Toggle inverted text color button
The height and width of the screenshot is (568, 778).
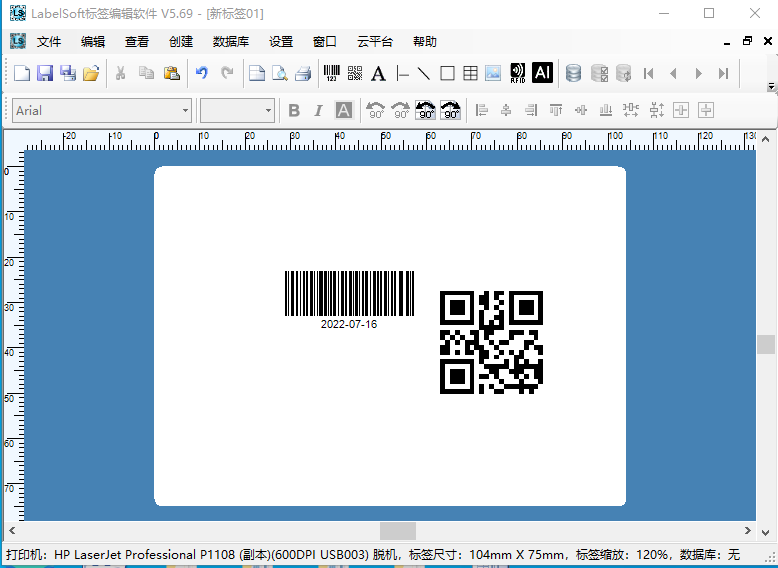pos(343,110)
